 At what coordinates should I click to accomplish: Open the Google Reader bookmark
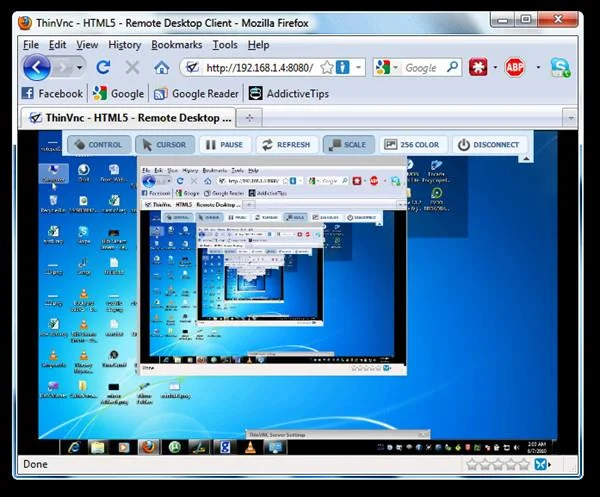pyautogui.click(x=196, y=93)
